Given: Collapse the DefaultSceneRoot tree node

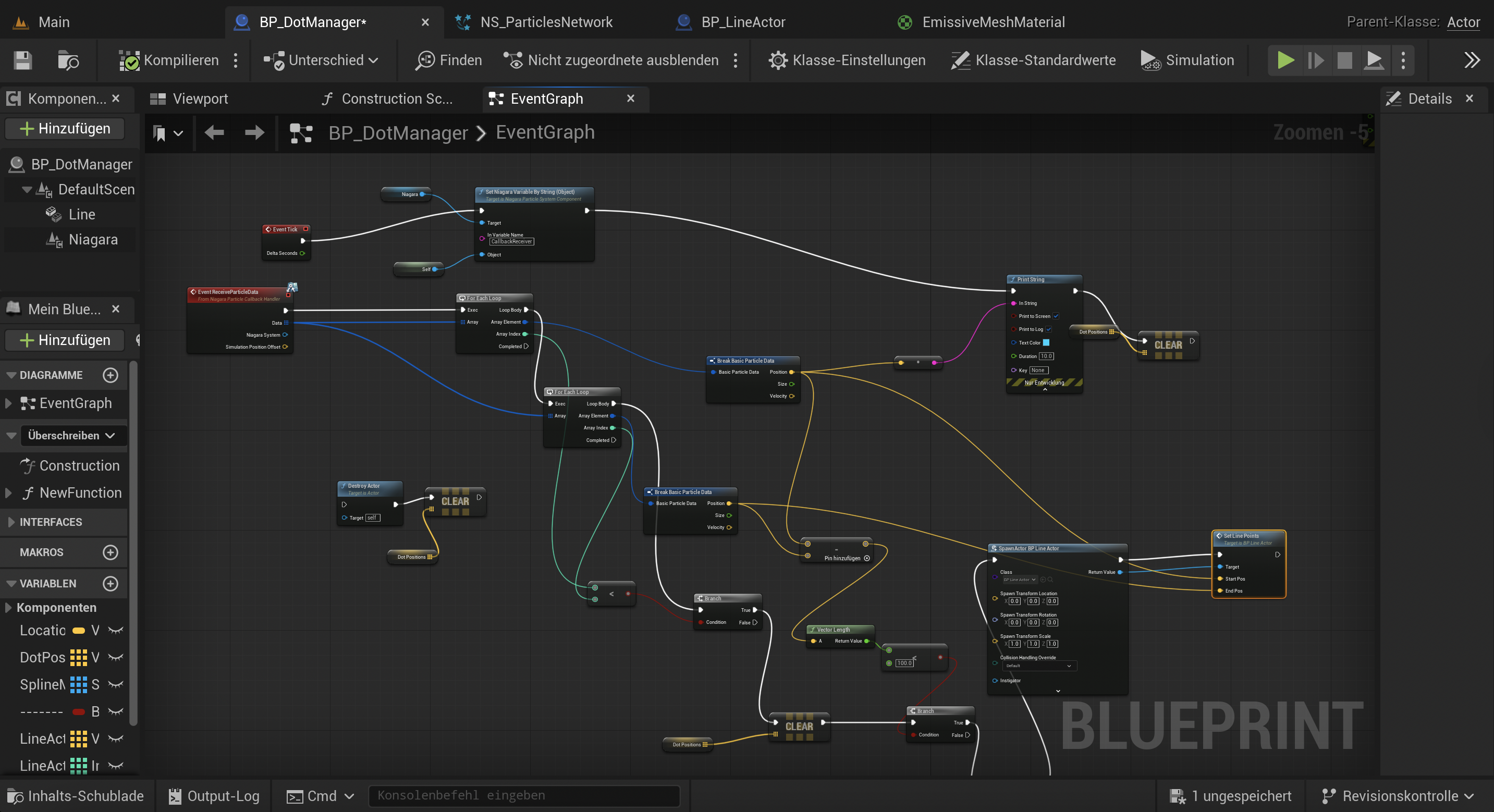Looking at the screenshot, I should point(26,190).
